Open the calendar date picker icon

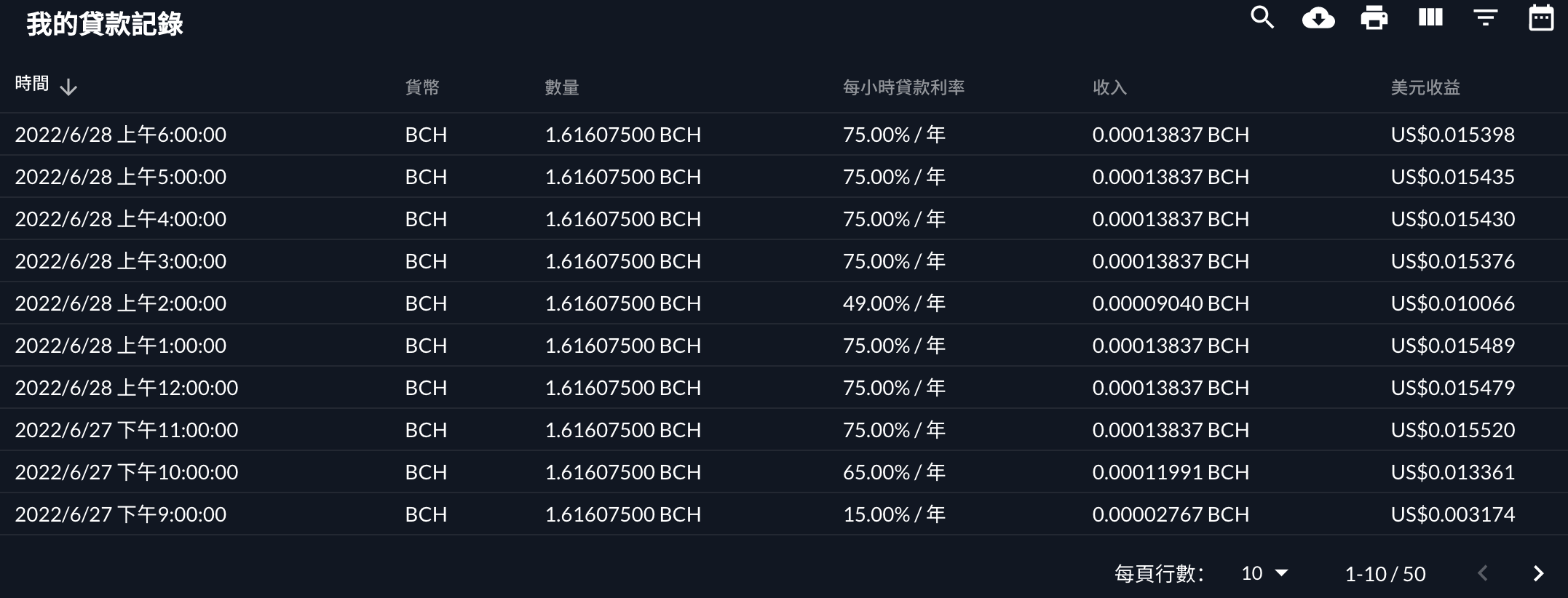pyautogui.click(x=1541, y=17)
